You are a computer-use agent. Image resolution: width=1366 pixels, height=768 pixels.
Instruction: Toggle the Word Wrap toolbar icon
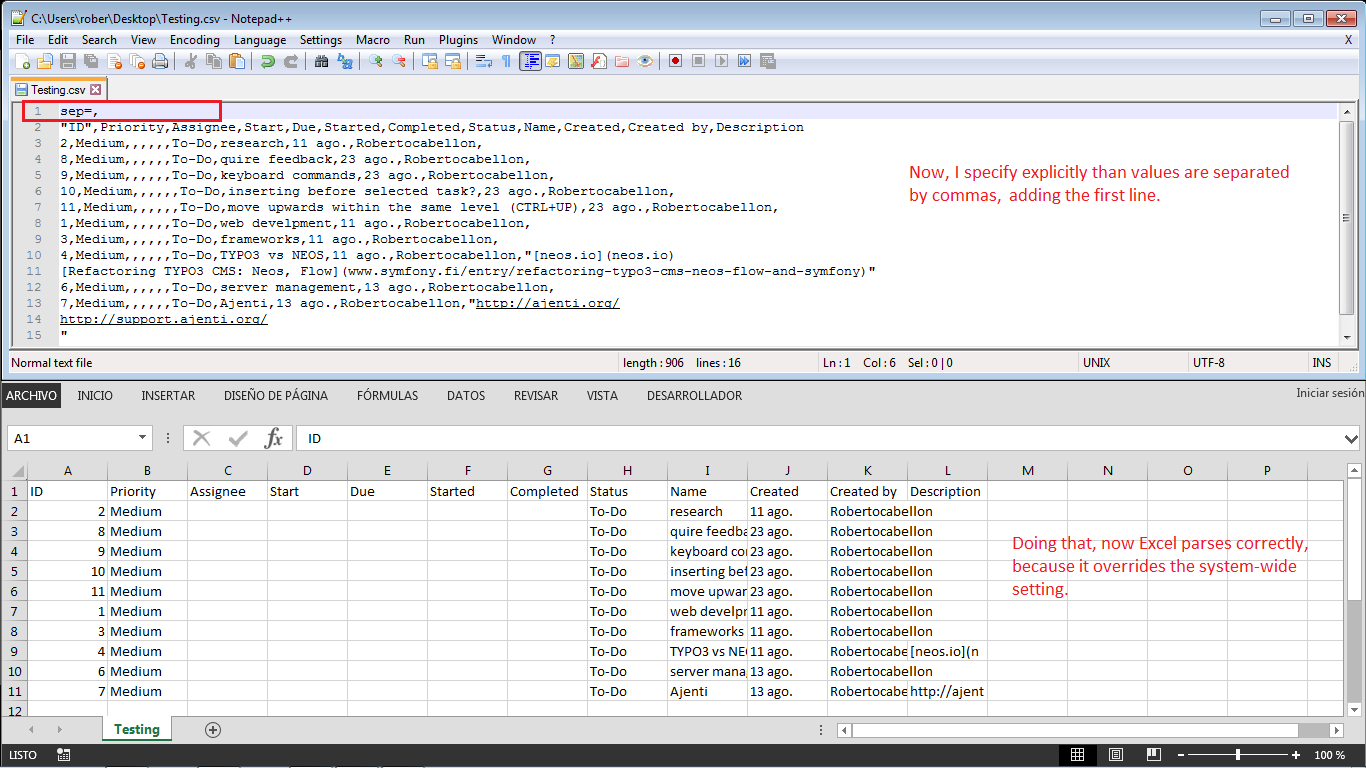click(483, 61)
